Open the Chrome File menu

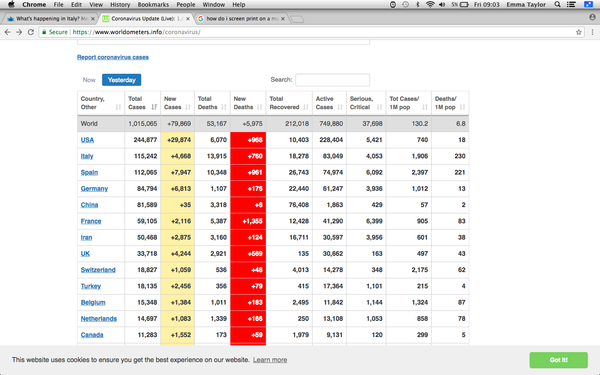pyautogui.click(x=58, y=5)
